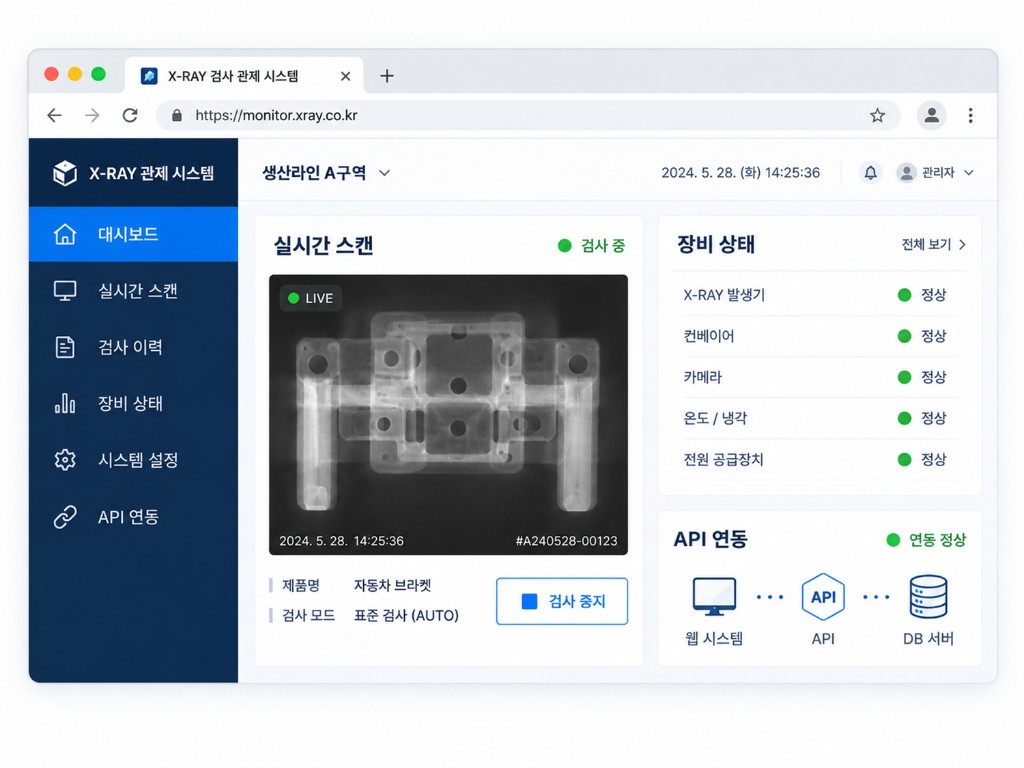This screenshot has width=1024, height=768.
Task: Click the scan timestamp 2024. 5. 28. 14:25:36
Action: (342, 541)
